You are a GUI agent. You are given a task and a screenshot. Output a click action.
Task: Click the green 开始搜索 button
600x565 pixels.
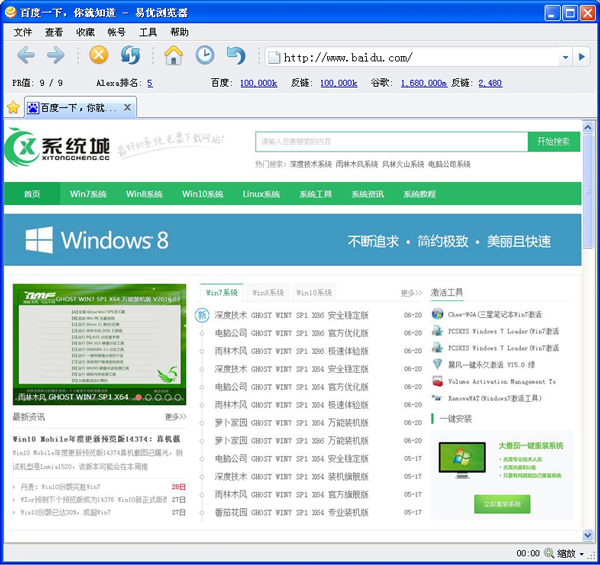(553, 142)
